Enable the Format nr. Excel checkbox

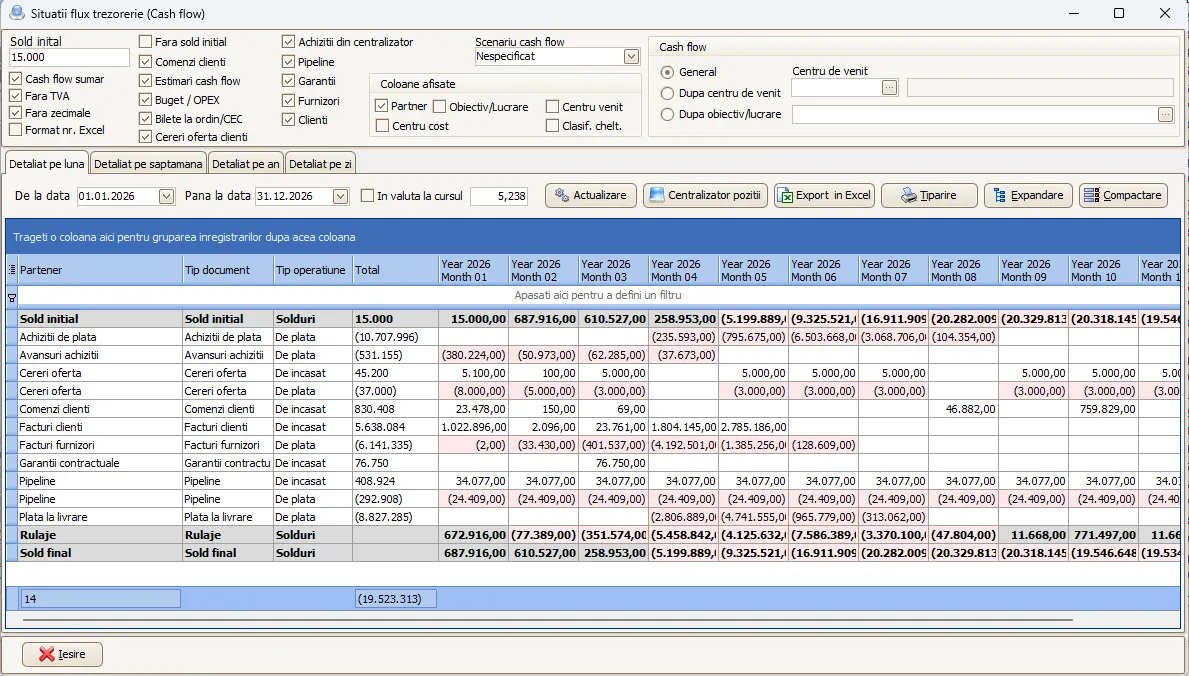15,130
